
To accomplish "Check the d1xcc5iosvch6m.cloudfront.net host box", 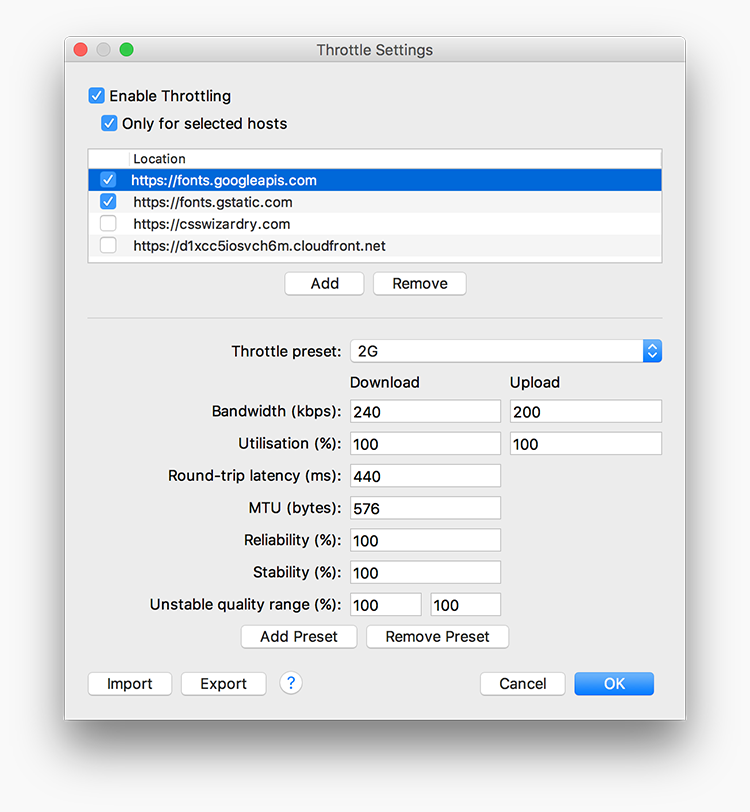I will click(x=108, y=245).
